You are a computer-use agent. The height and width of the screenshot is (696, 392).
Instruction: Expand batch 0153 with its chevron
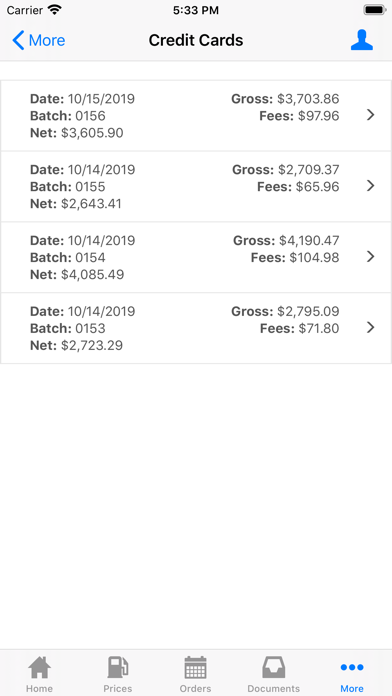tap(371, 328)
